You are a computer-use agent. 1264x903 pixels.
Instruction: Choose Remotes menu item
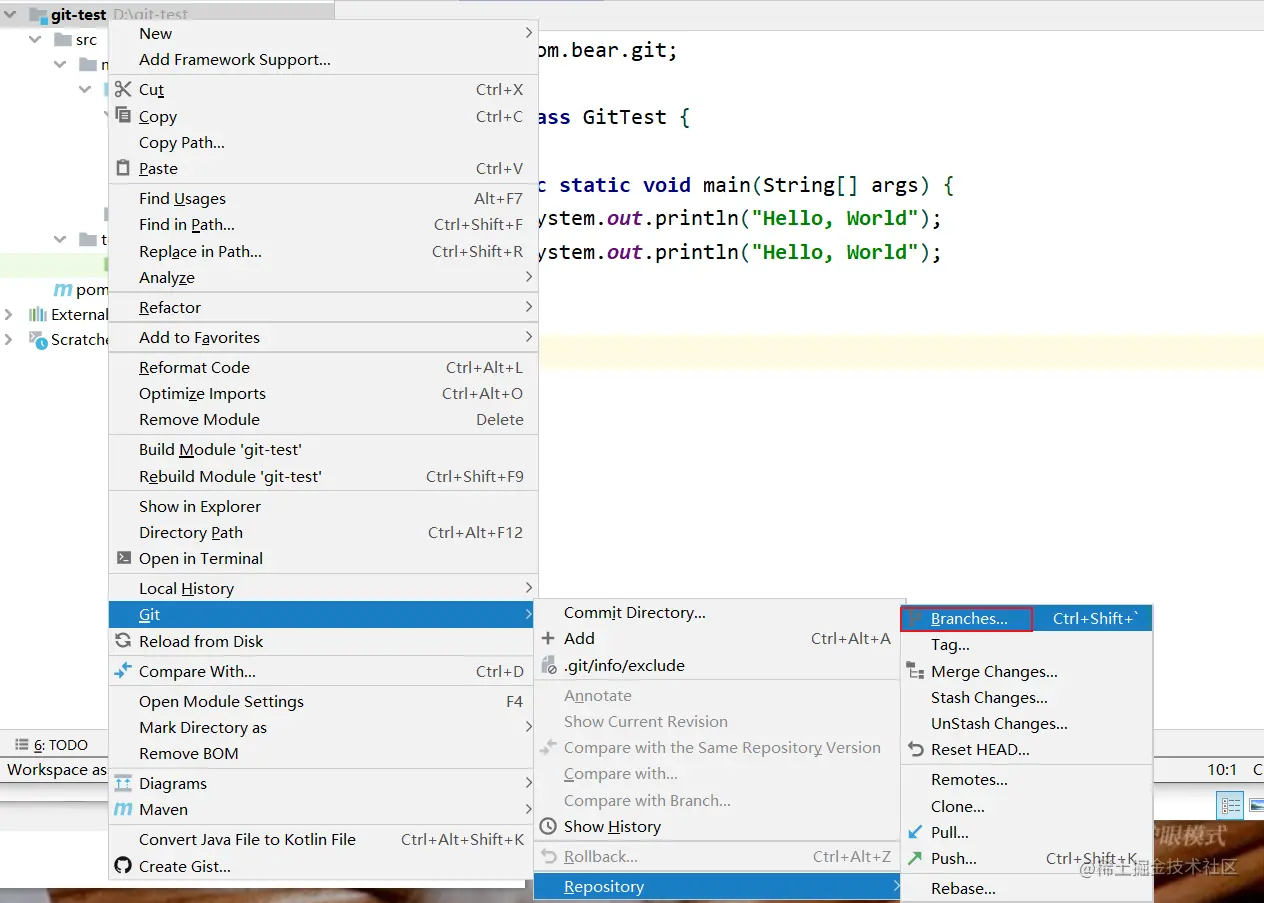tap(1027, 780)
